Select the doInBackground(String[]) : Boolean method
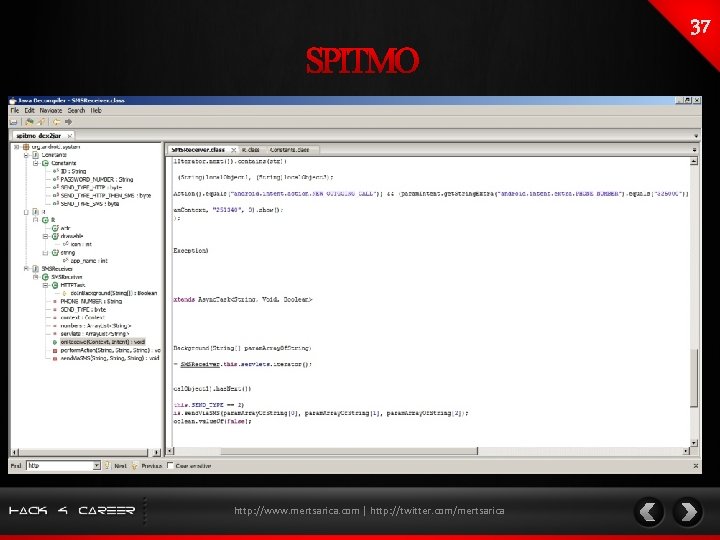The height and width of the screenshot is (540, 720). tap(113, 293)
